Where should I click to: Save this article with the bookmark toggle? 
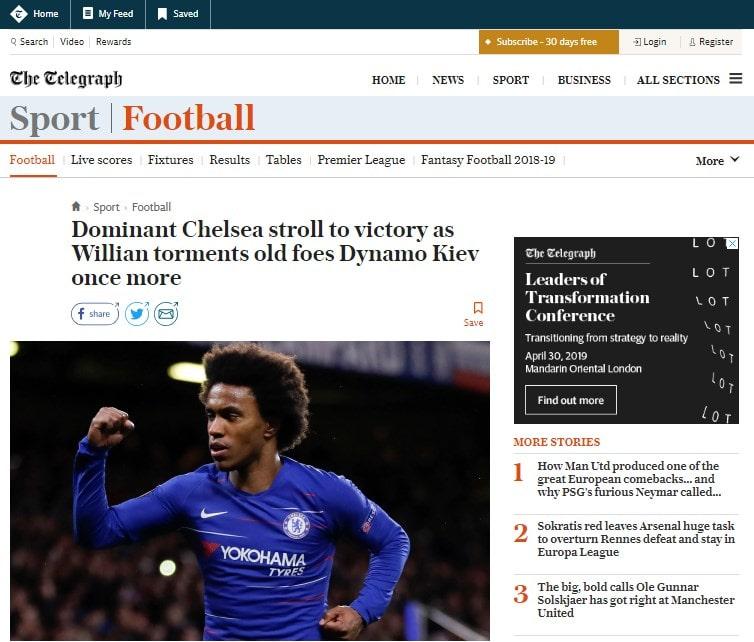pos(474,314)
